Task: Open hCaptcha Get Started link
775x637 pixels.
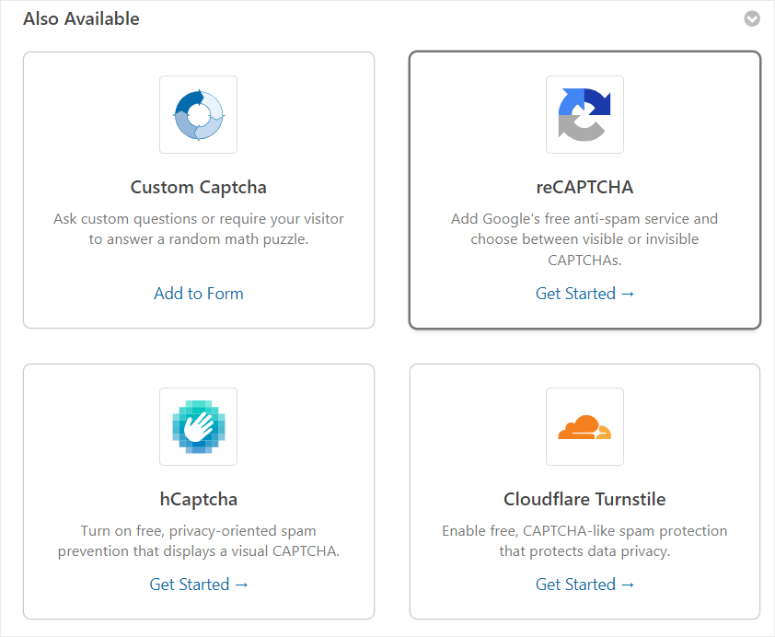Action: pyautogui.click(x=198, y=585)
